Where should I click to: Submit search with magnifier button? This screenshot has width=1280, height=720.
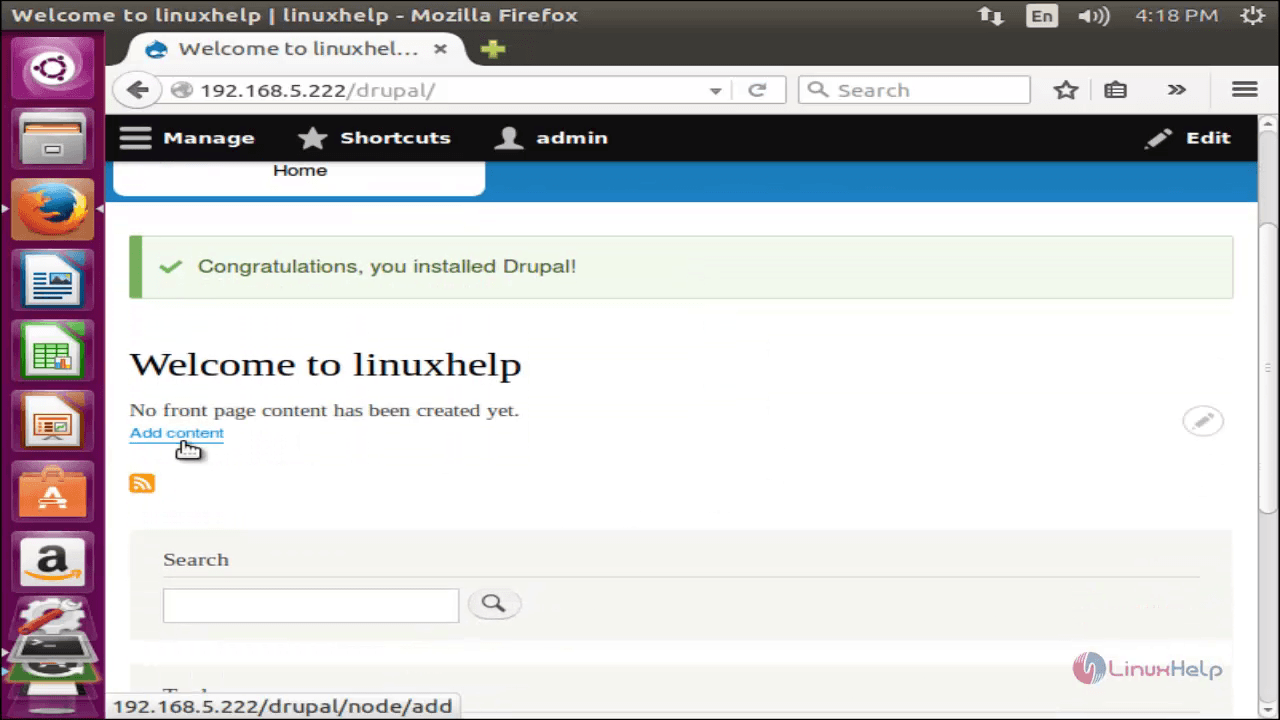pos(494,604)
